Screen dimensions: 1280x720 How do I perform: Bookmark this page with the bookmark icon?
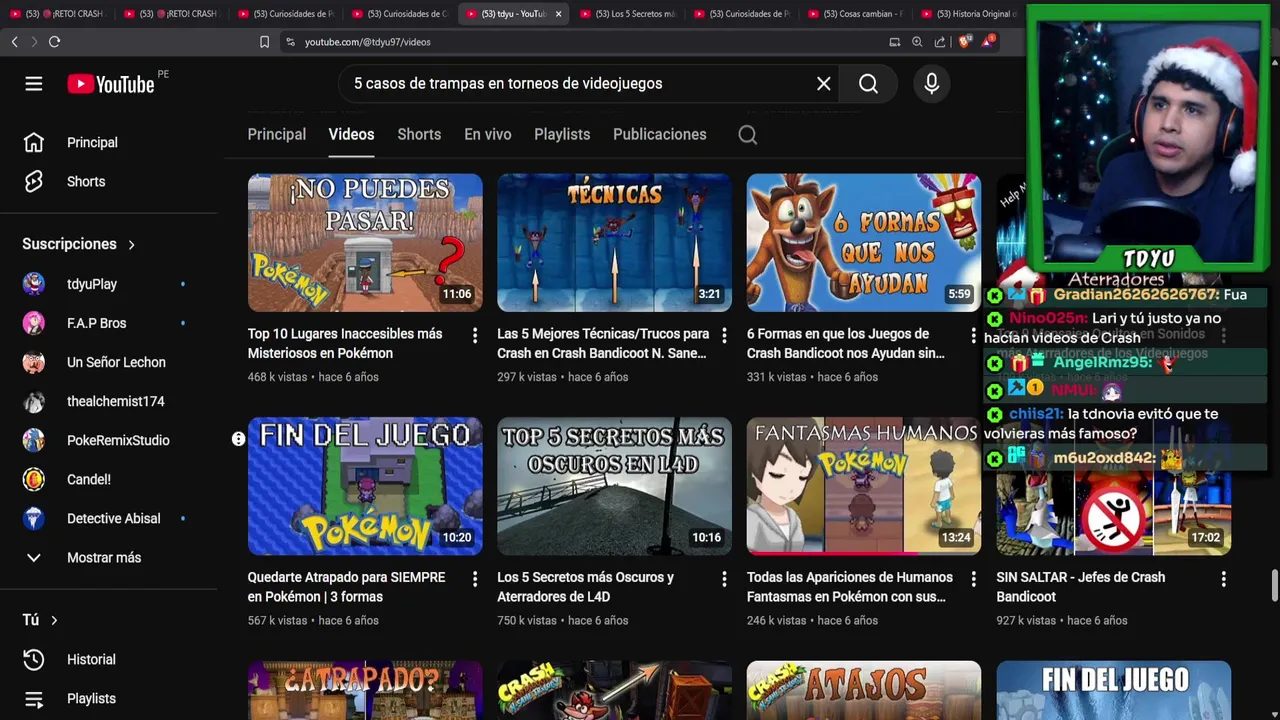(x=264, y=42)
